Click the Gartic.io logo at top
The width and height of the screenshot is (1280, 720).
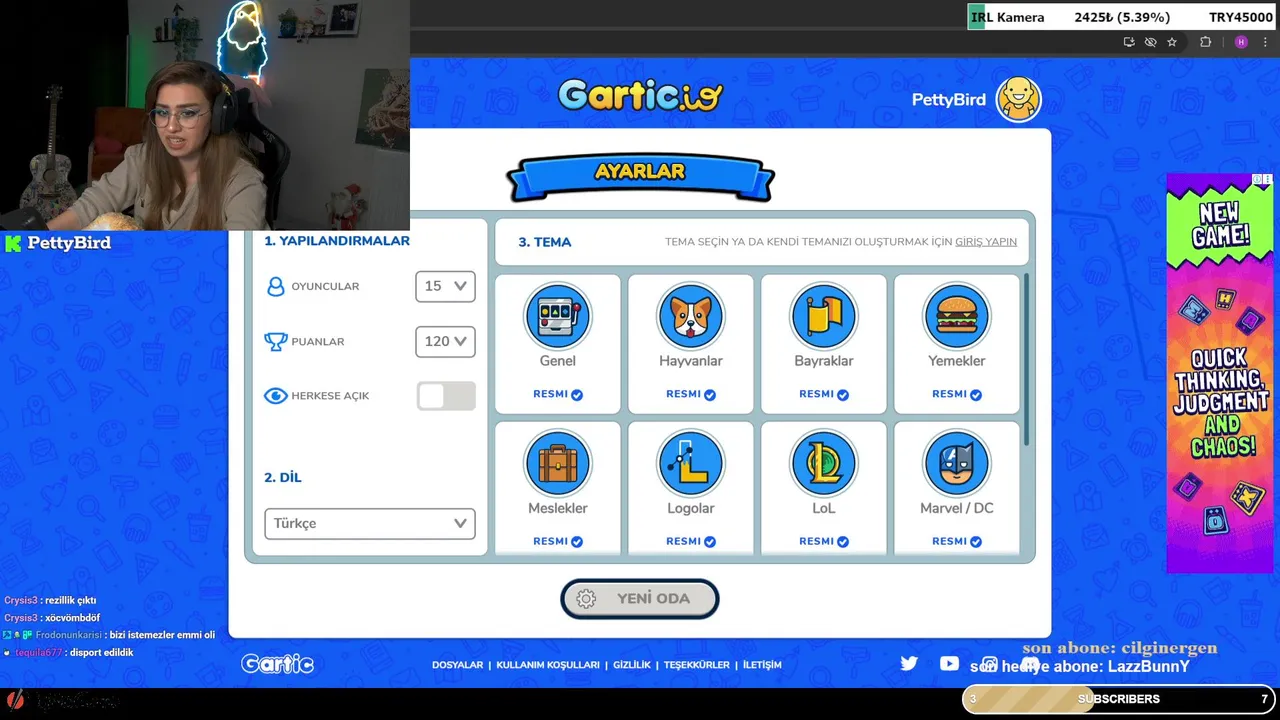click(x=640, y=96)
